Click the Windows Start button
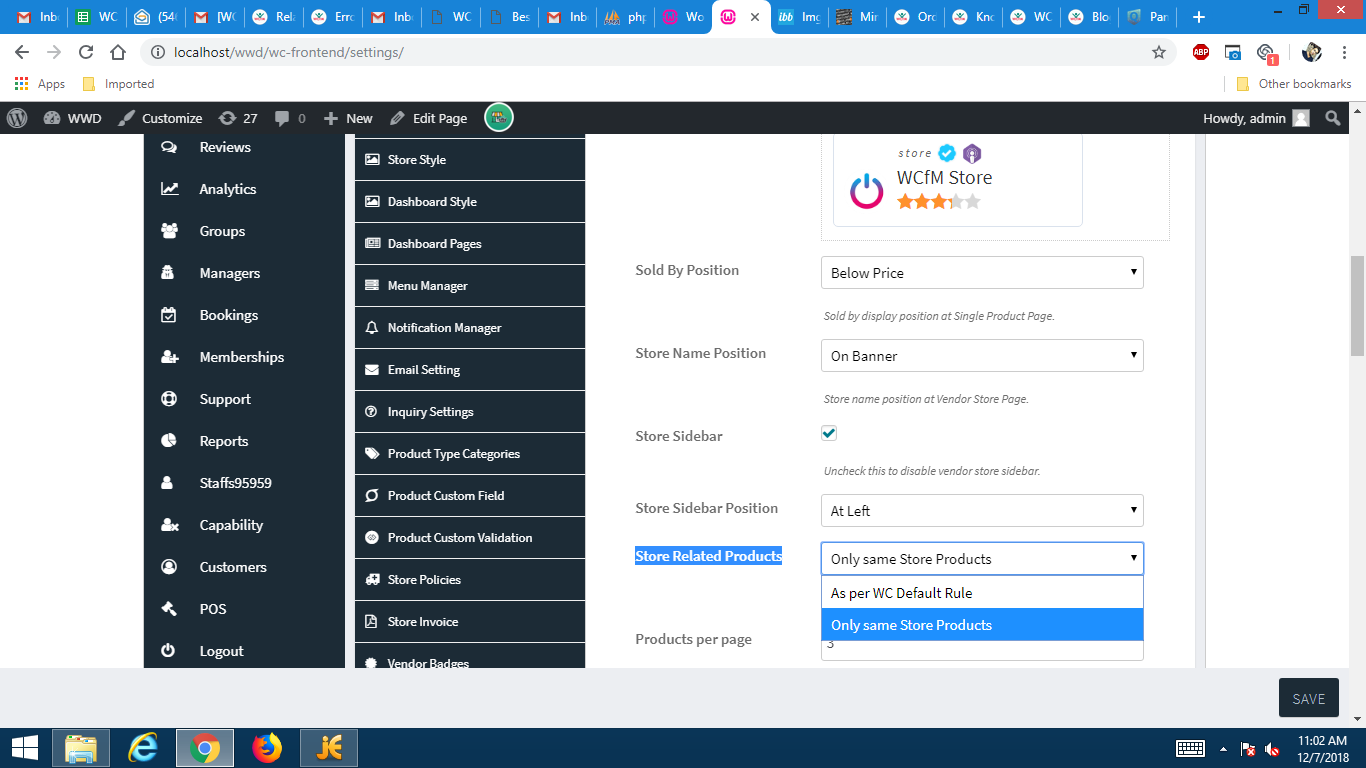This screenshot has width=1366, height=768. click(x=24, y=748)
